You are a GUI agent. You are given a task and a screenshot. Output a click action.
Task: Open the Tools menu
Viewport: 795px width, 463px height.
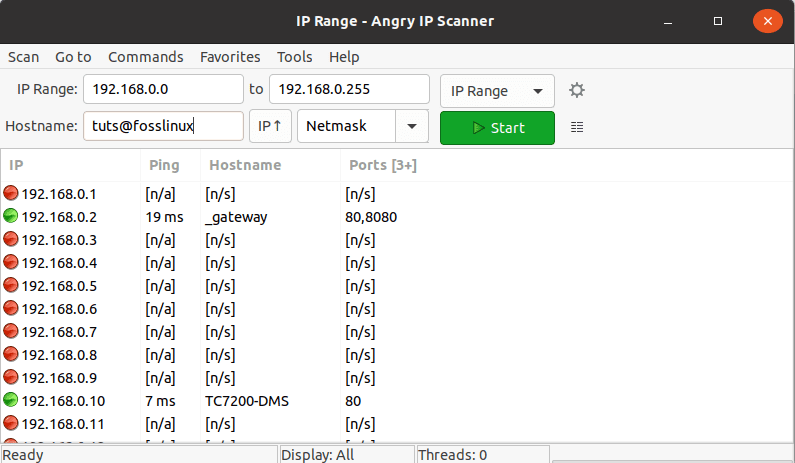[295, 57]
